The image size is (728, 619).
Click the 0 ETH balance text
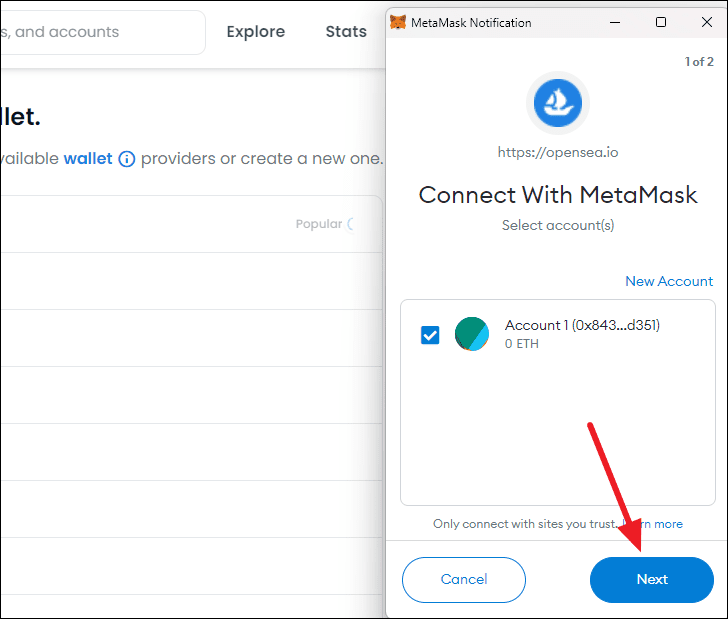(522, 344)
